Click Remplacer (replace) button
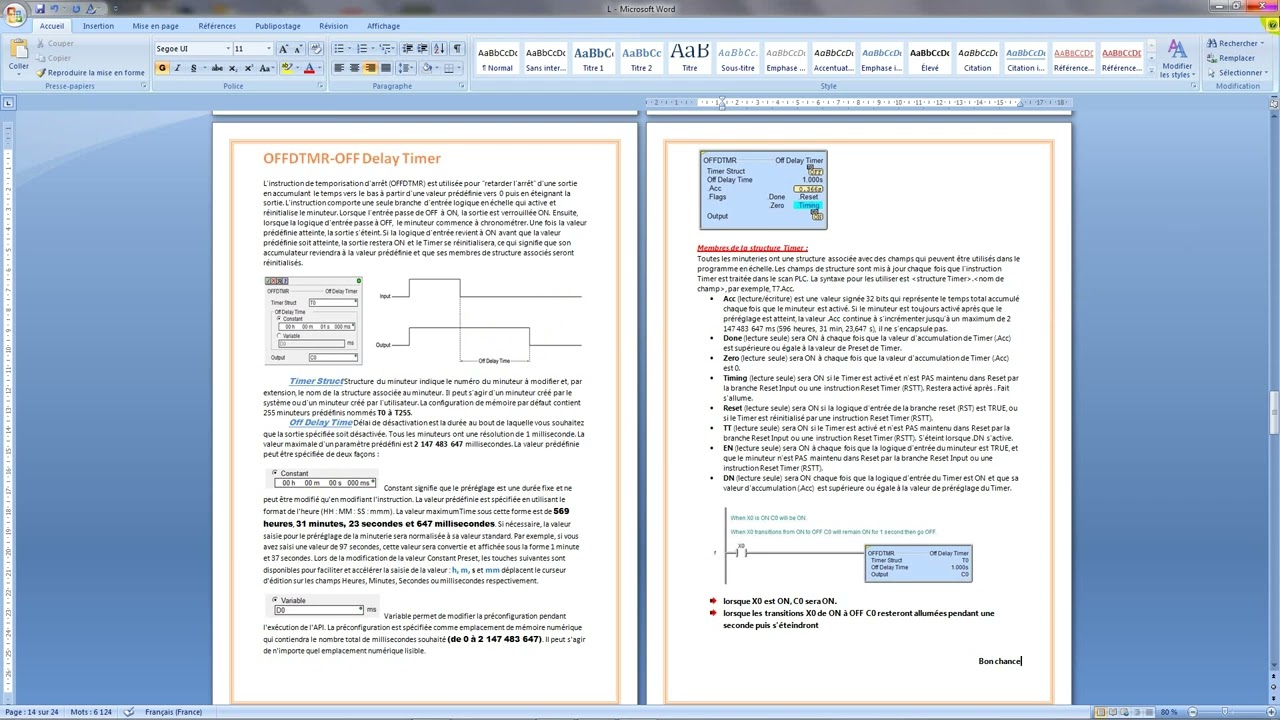1280x720 pixels. tap(1232, 58)
